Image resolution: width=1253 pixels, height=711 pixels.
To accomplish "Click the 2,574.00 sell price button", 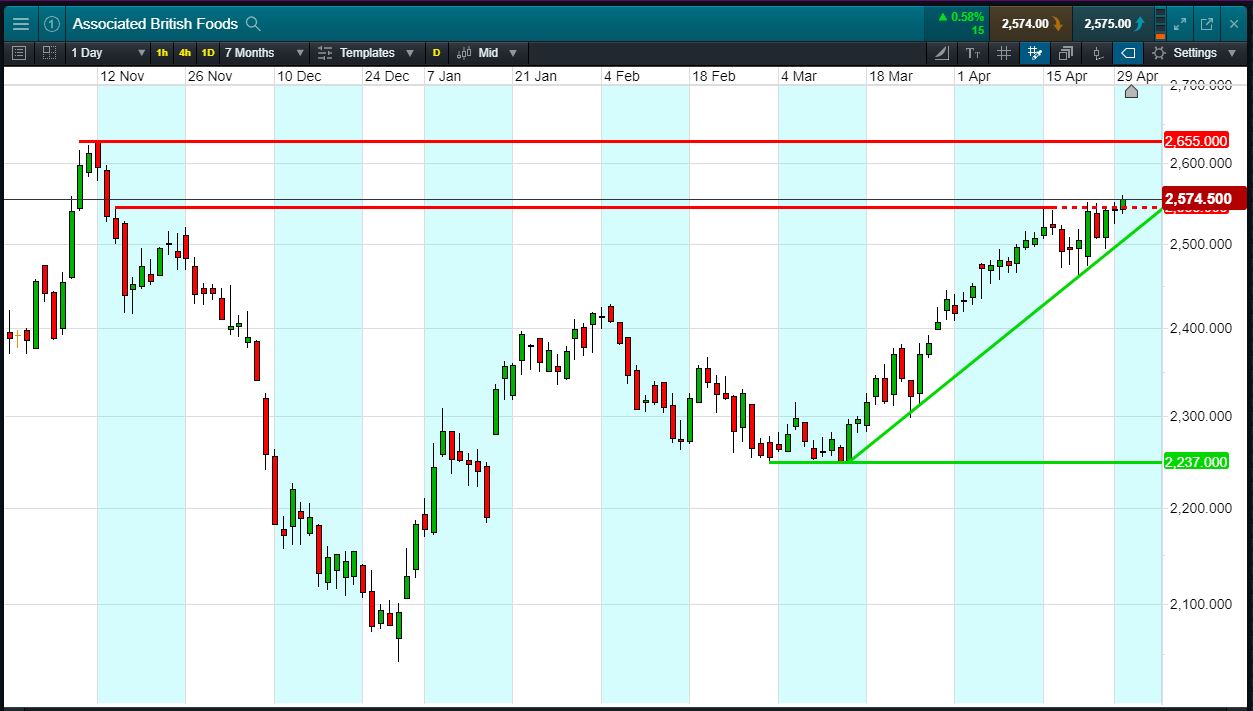I will point(1031,23).
